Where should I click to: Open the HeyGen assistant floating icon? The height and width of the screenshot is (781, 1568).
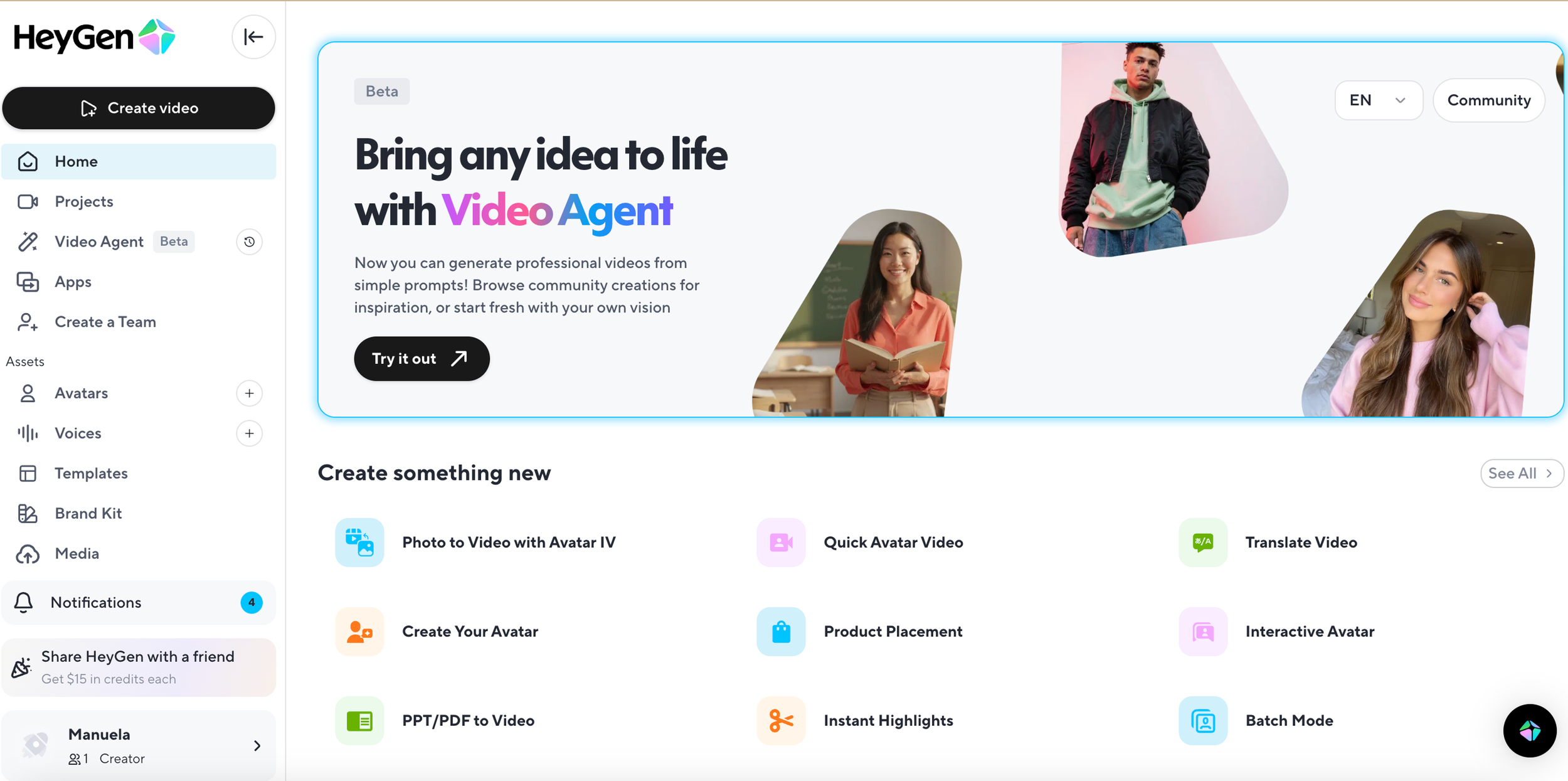(1529, 731)
